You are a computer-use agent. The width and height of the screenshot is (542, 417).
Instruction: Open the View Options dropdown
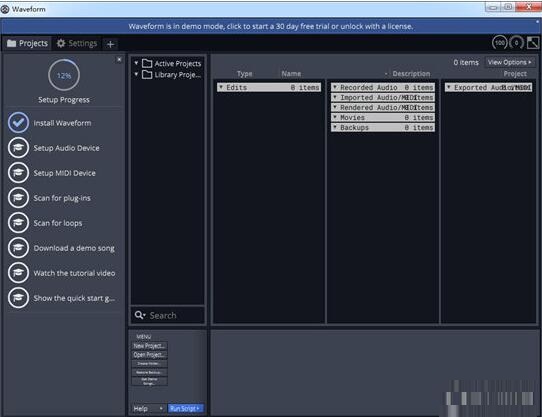(x=510, y=62)
